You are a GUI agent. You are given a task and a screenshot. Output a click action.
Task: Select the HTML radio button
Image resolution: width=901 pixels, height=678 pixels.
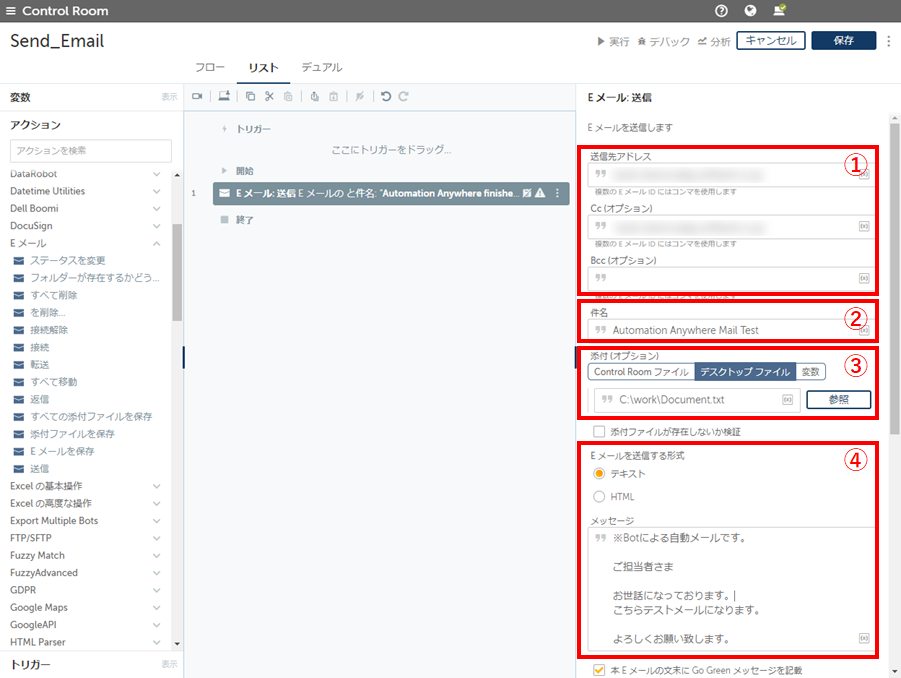[599, 496]
